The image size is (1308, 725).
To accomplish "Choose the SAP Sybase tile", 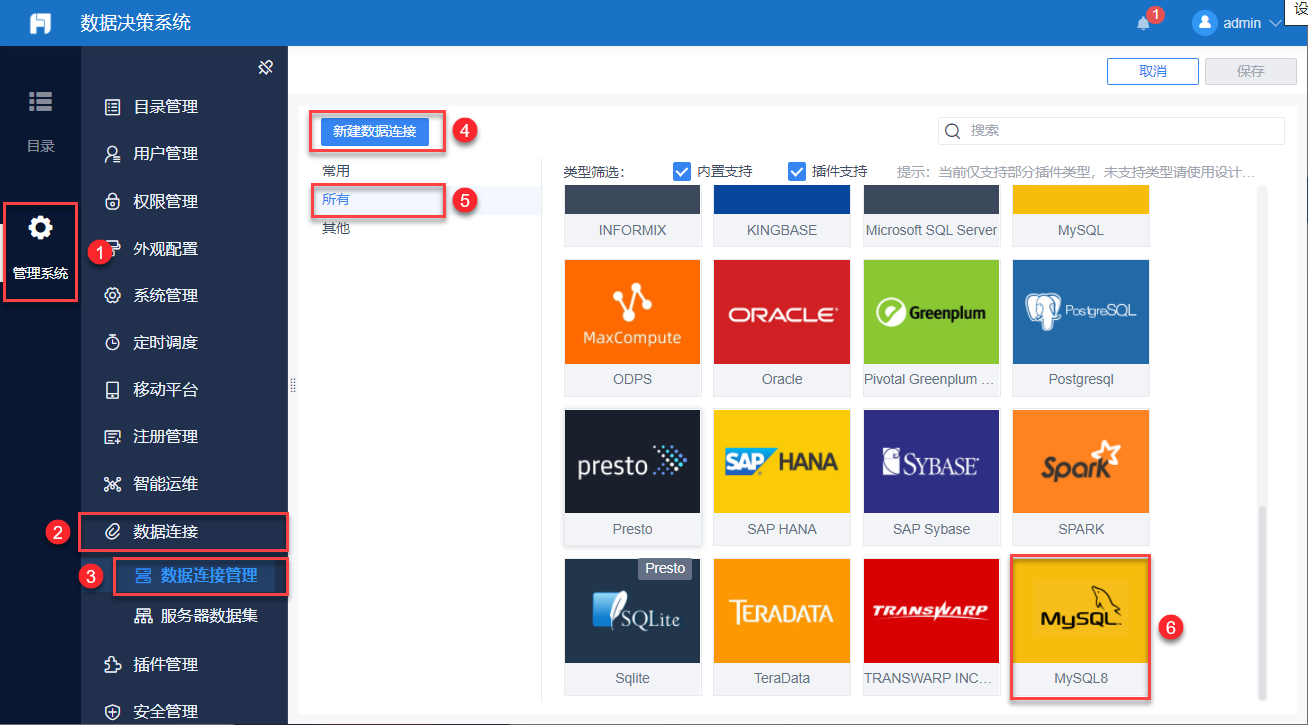I will 931,477.
